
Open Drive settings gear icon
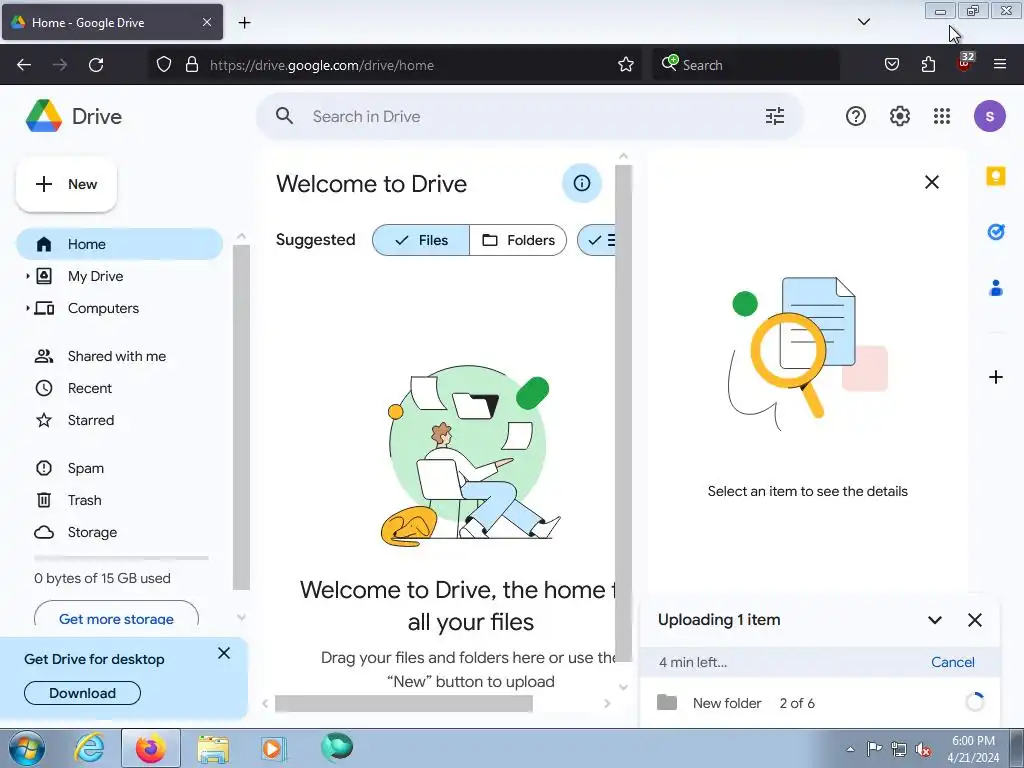pos(899,116)
